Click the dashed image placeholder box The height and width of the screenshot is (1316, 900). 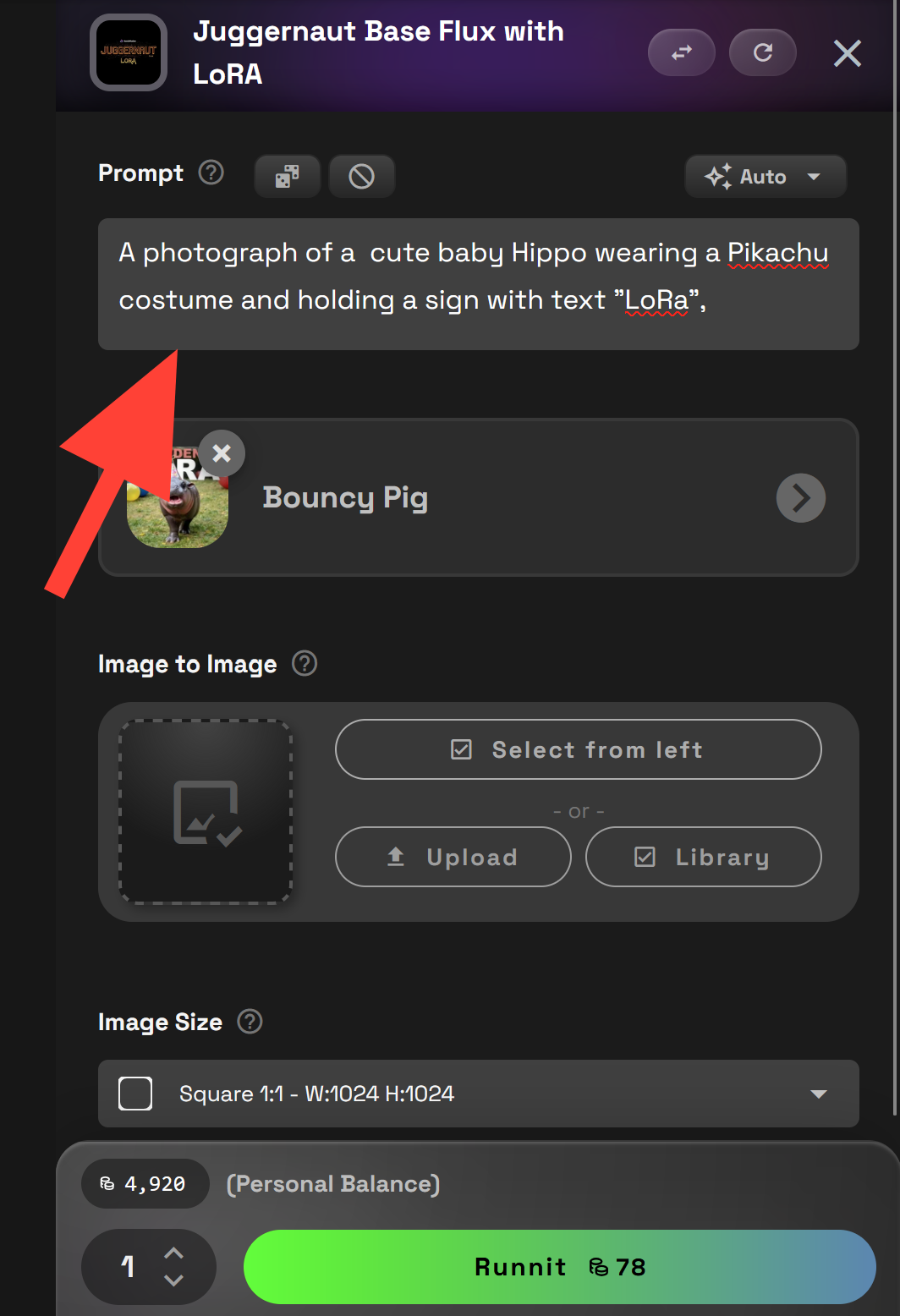206,812
